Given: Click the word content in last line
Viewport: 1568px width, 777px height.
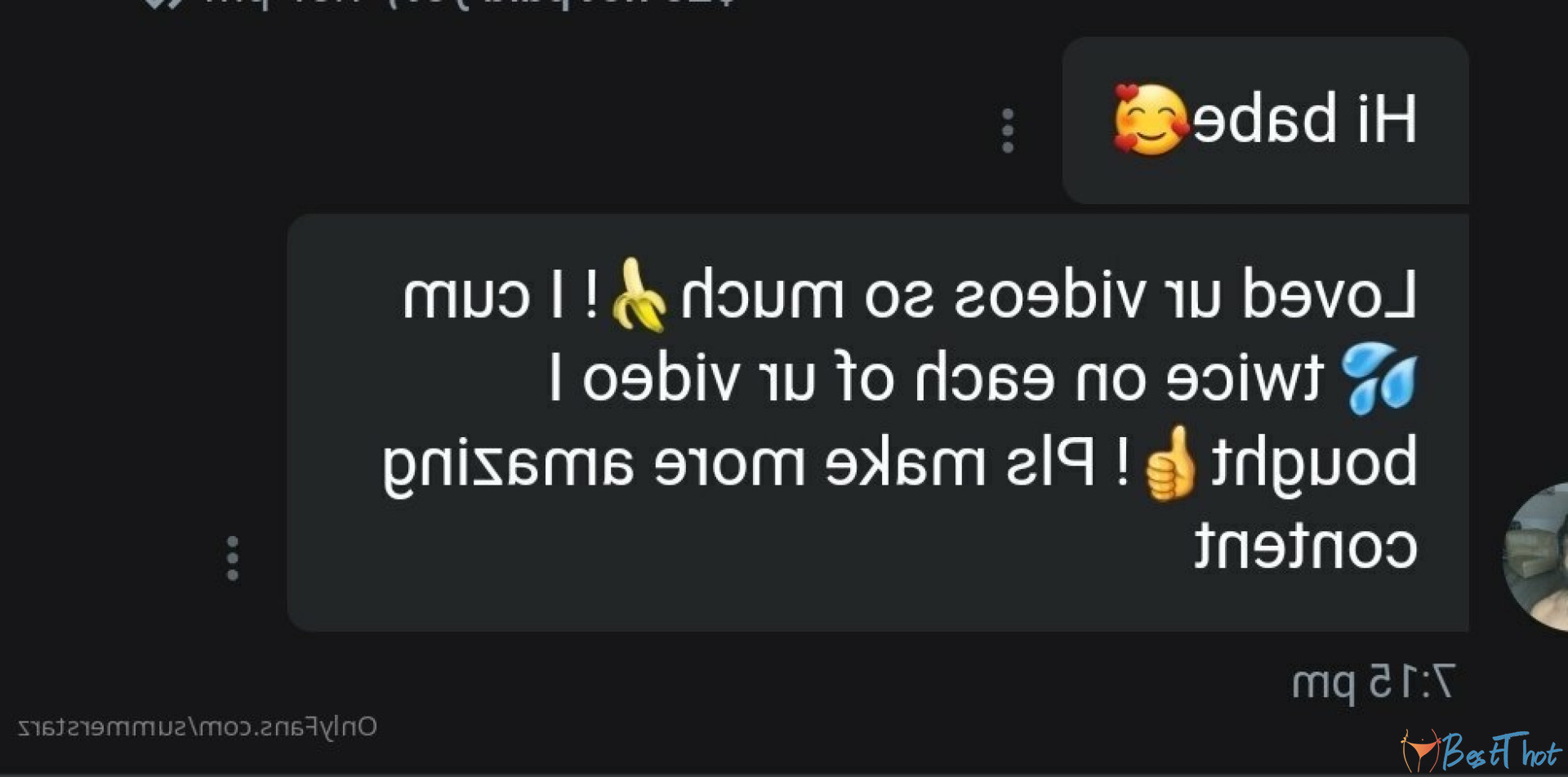Looking at the screenshot, I should click(1306, 547).
